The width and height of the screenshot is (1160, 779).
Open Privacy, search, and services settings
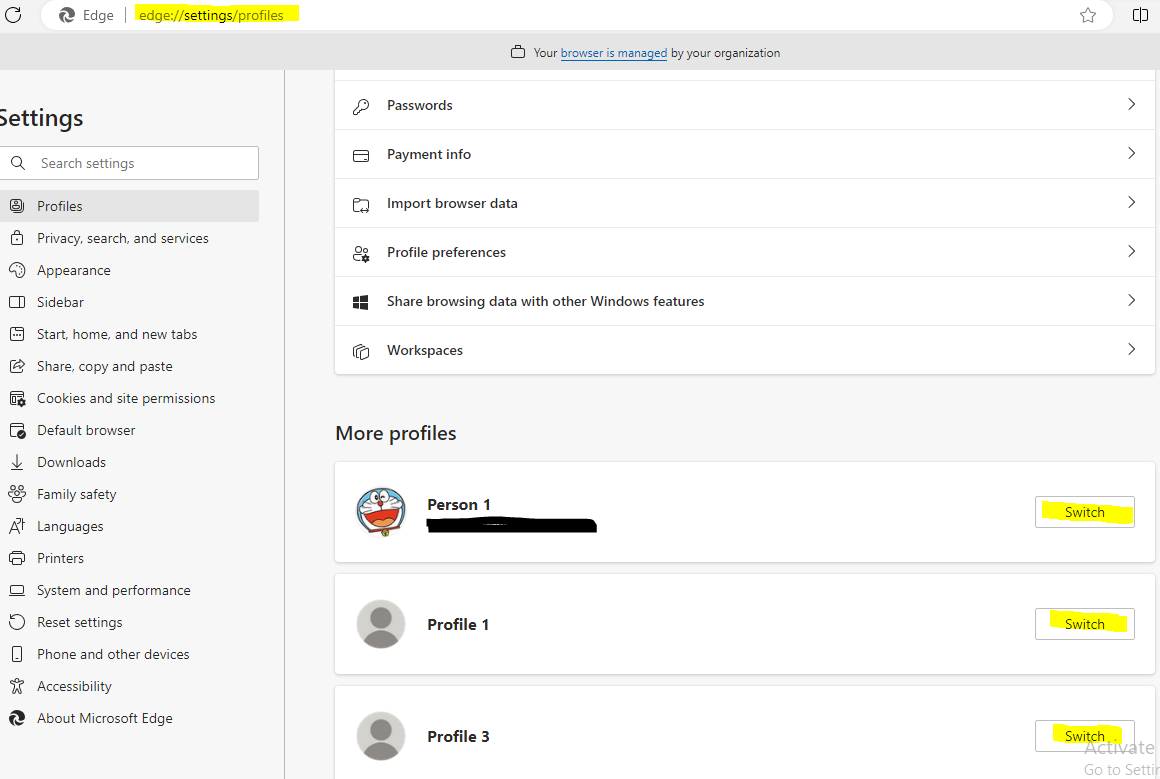click(x=129, y=238)
